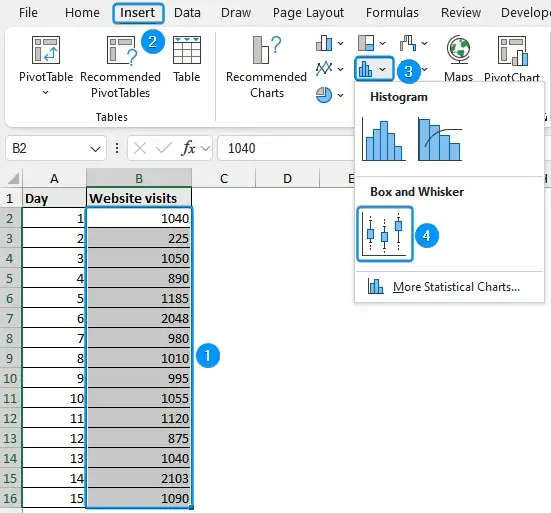The image size is (551, 513).
Task: Click cell containing 1010
Action: [139, 358]
